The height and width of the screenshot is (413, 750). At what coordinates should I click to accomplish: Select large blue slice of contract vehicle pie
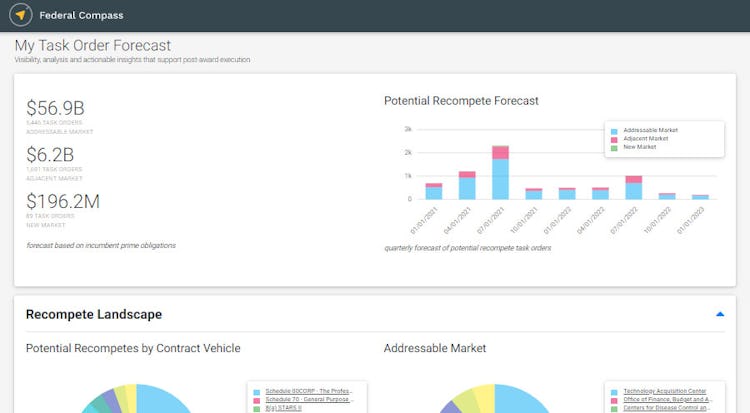click(160, 398)
